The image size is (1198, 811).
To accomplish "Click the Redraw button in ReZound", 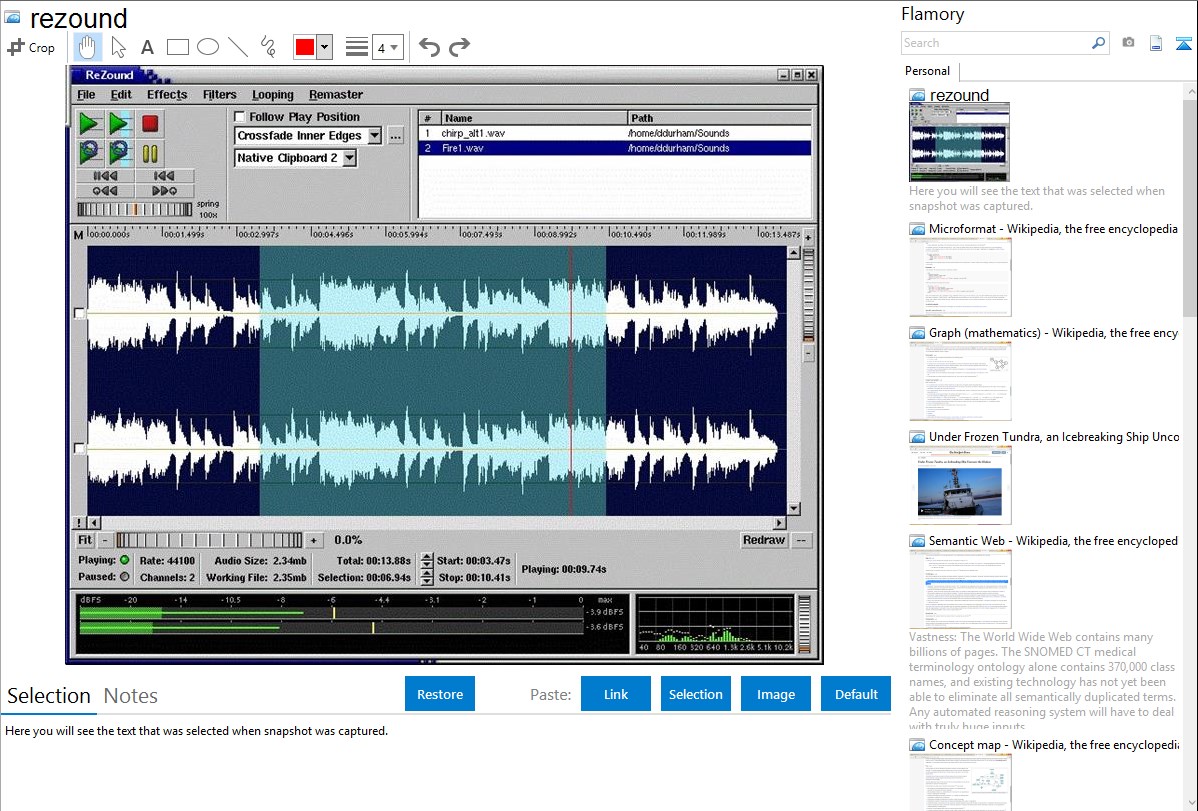I will point(764,540).
